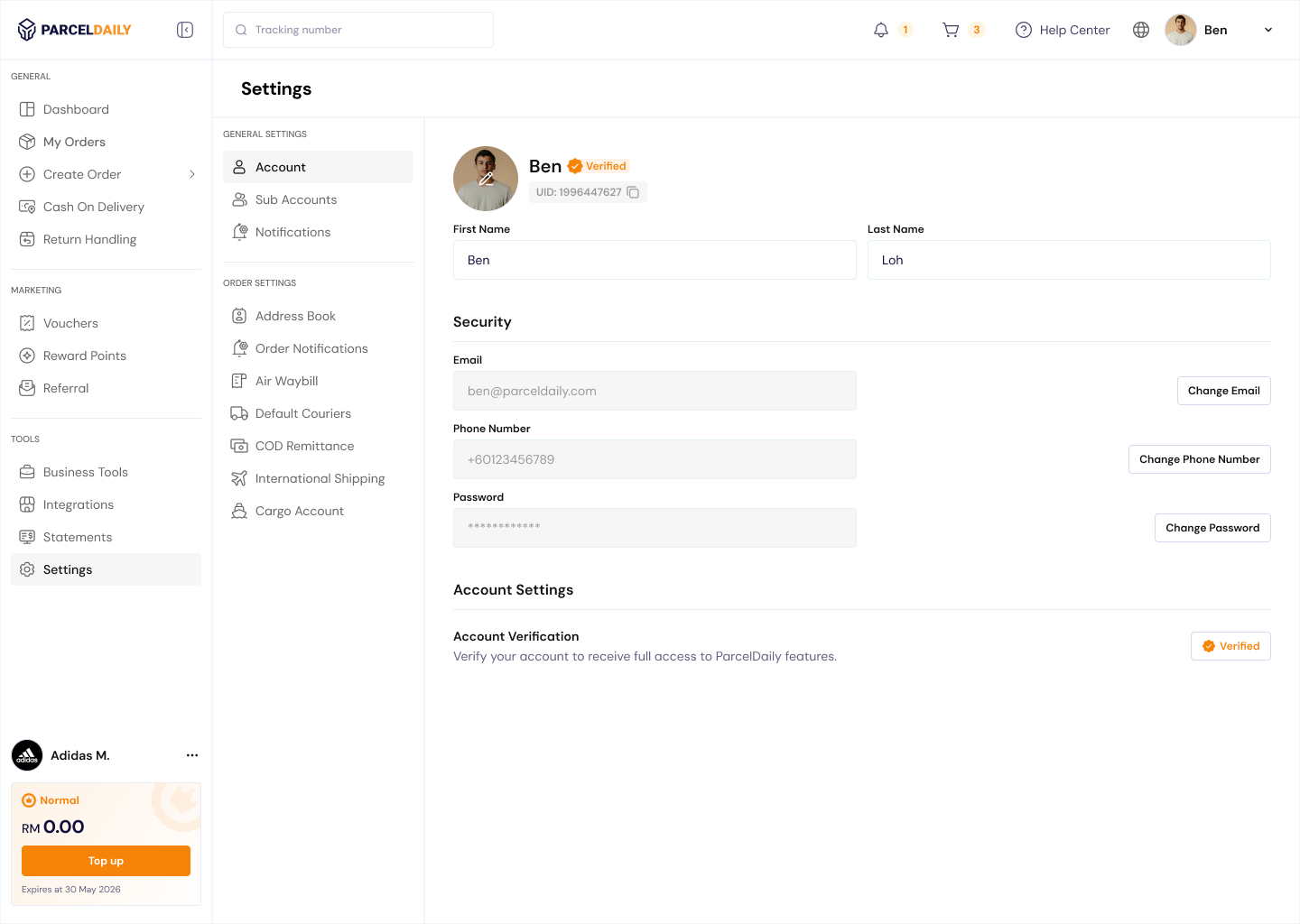Screen dimensions: 1300x924
Task: Click the orange Top up button
Action: pos(106,861)
